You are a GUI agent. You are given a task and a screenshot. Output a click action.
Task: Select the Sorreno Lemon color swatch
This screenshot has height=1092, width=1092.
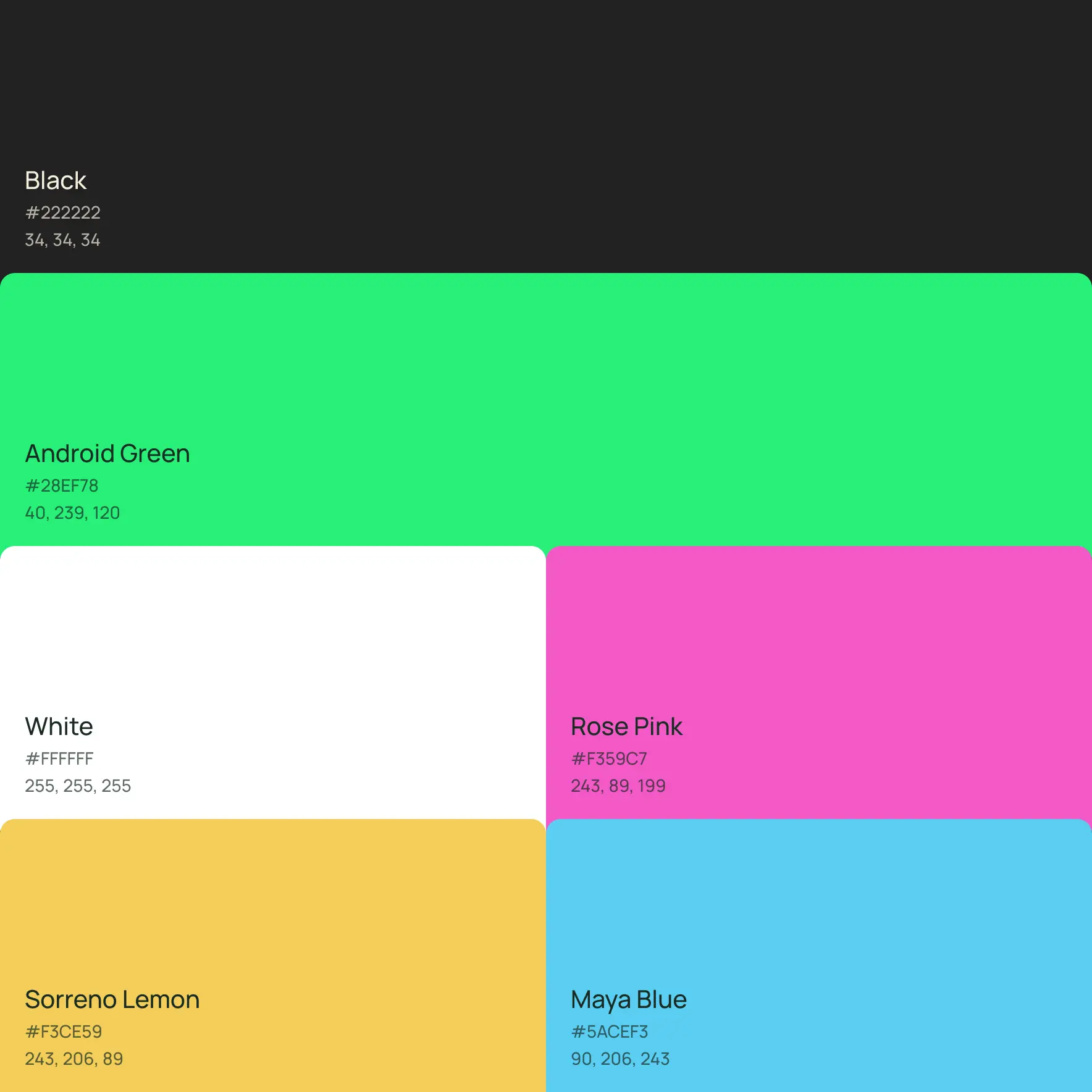[x=273, y=955]
